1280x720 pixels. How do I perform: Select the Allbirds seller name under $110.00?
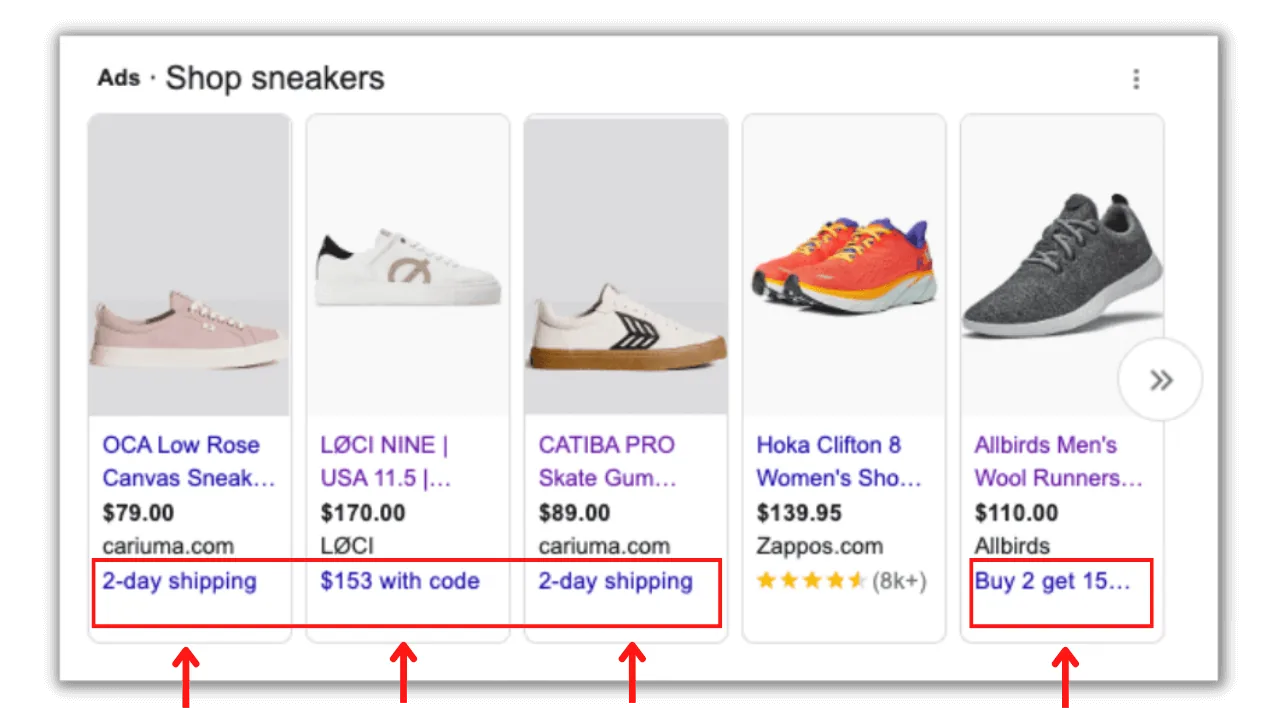(x=1012, y=546)
